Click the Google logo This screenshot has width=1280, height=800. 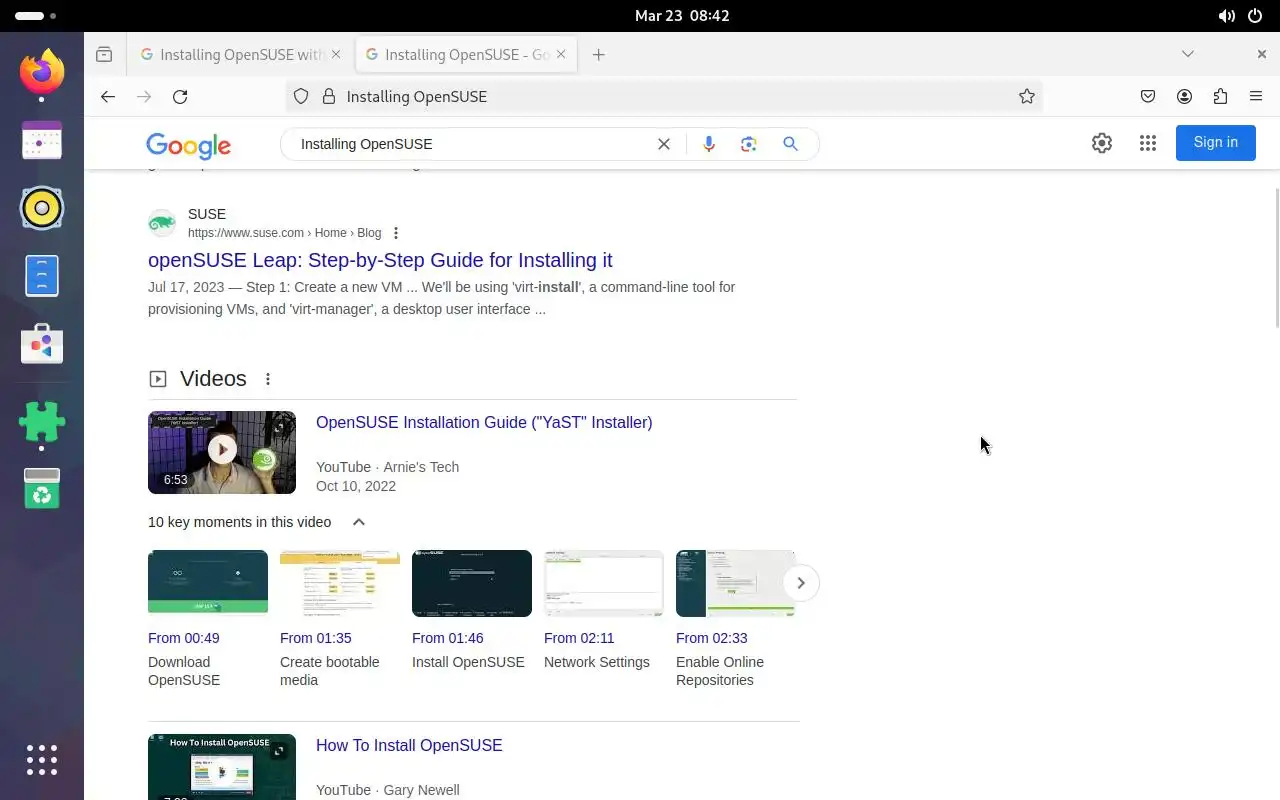coord(188,146)
